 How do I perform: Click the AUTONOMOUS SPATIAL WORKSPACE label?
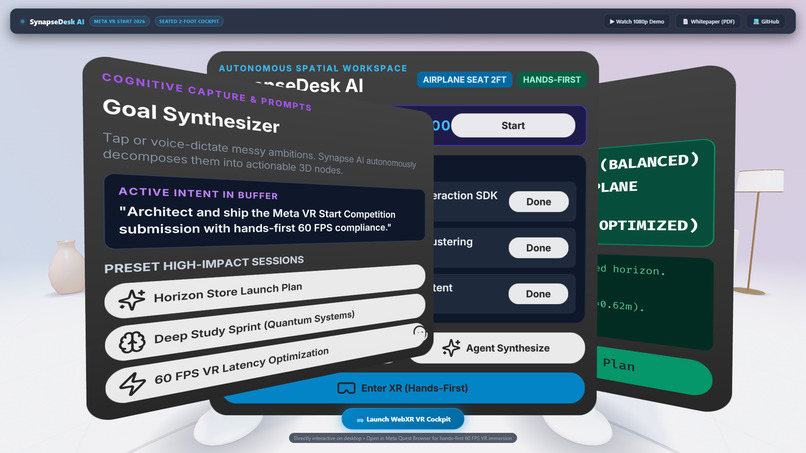click(313, 68)
